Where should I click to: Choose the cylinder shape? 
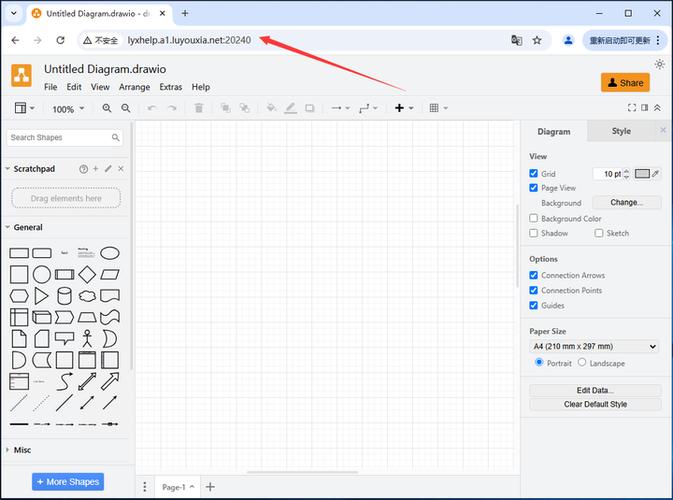[x=64, y=296]
